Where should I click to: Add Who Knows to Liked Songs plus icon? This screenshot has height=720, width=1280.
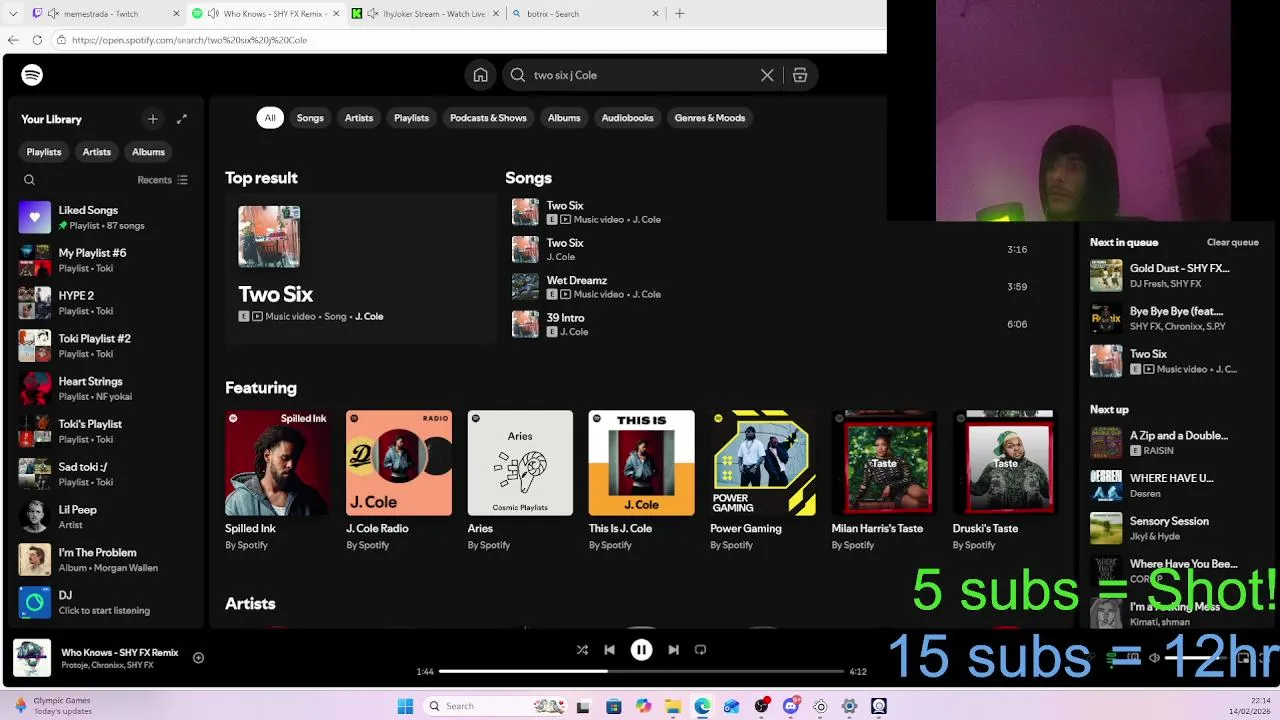pos(198,658)
